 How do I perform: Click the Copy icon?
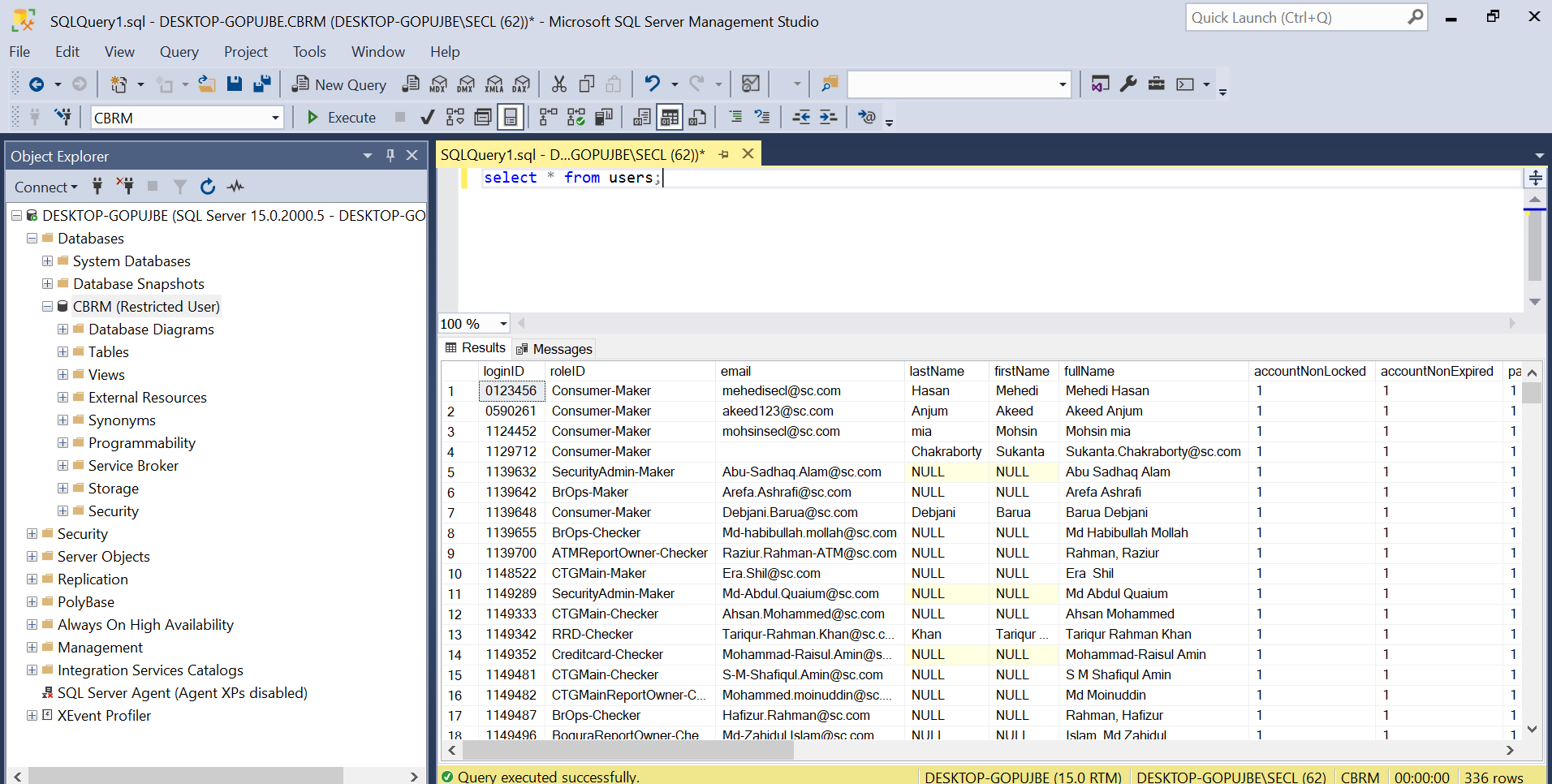click(x=587, y=84)
